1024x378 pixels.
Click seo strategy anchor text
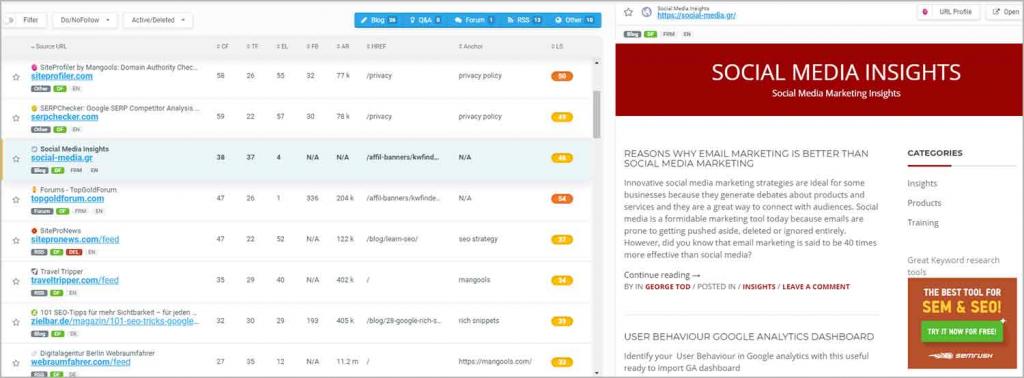coord(478,239)
